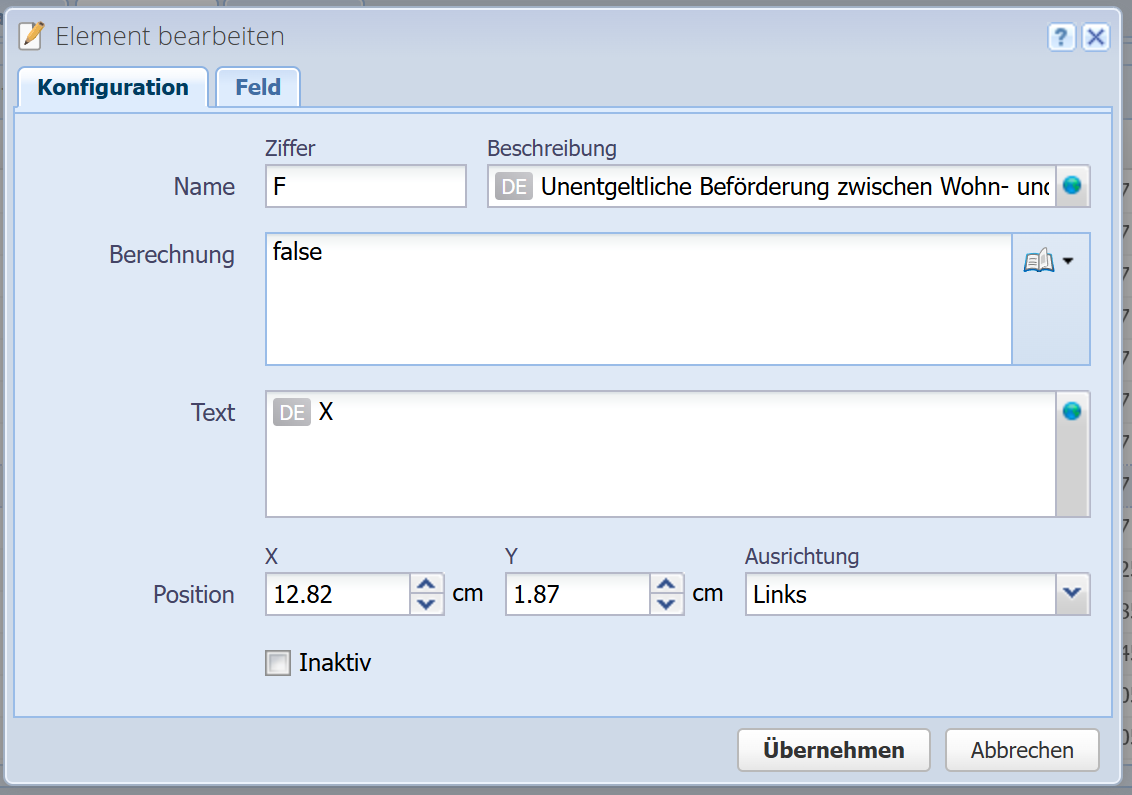
Task: Click the Abbrechen button
Action: [1021, 750]
